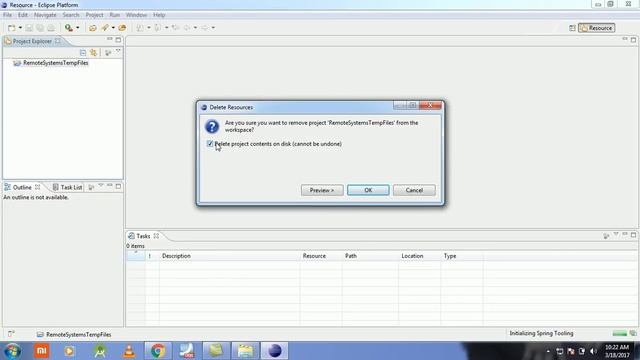Click the Preview > button

click(x=322, y=190)
